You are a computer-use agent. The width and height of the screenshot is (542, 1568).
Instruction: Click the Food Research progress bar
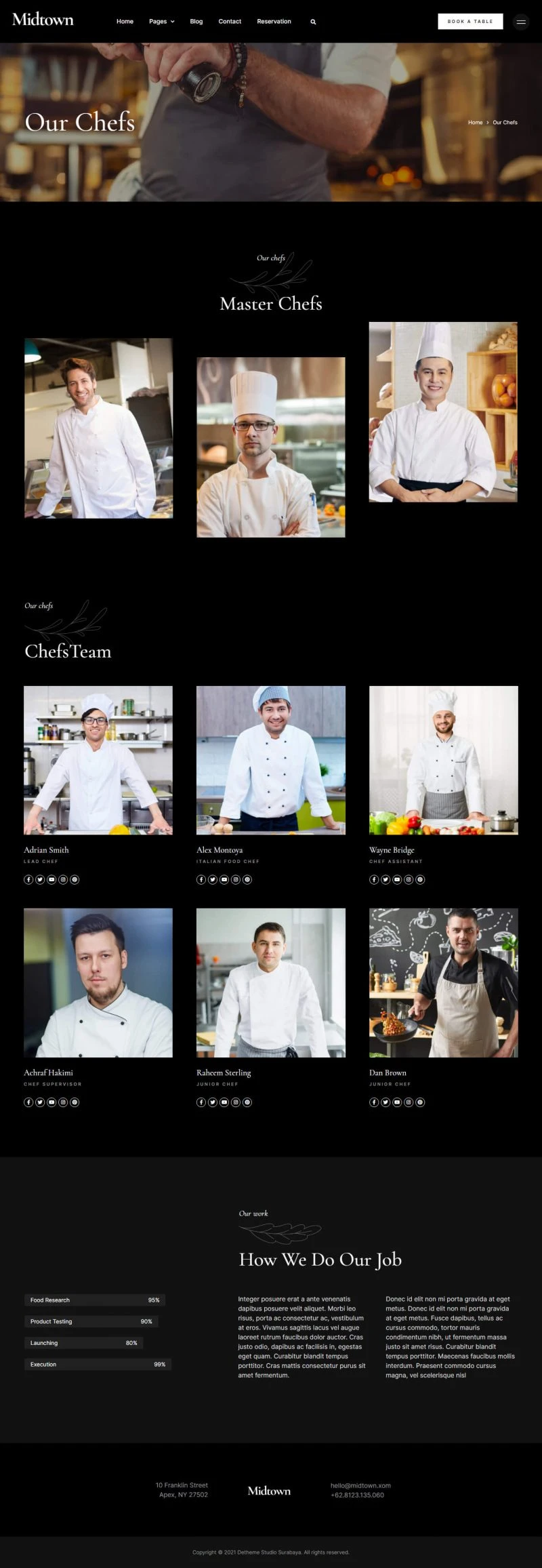coord(96,1300)
